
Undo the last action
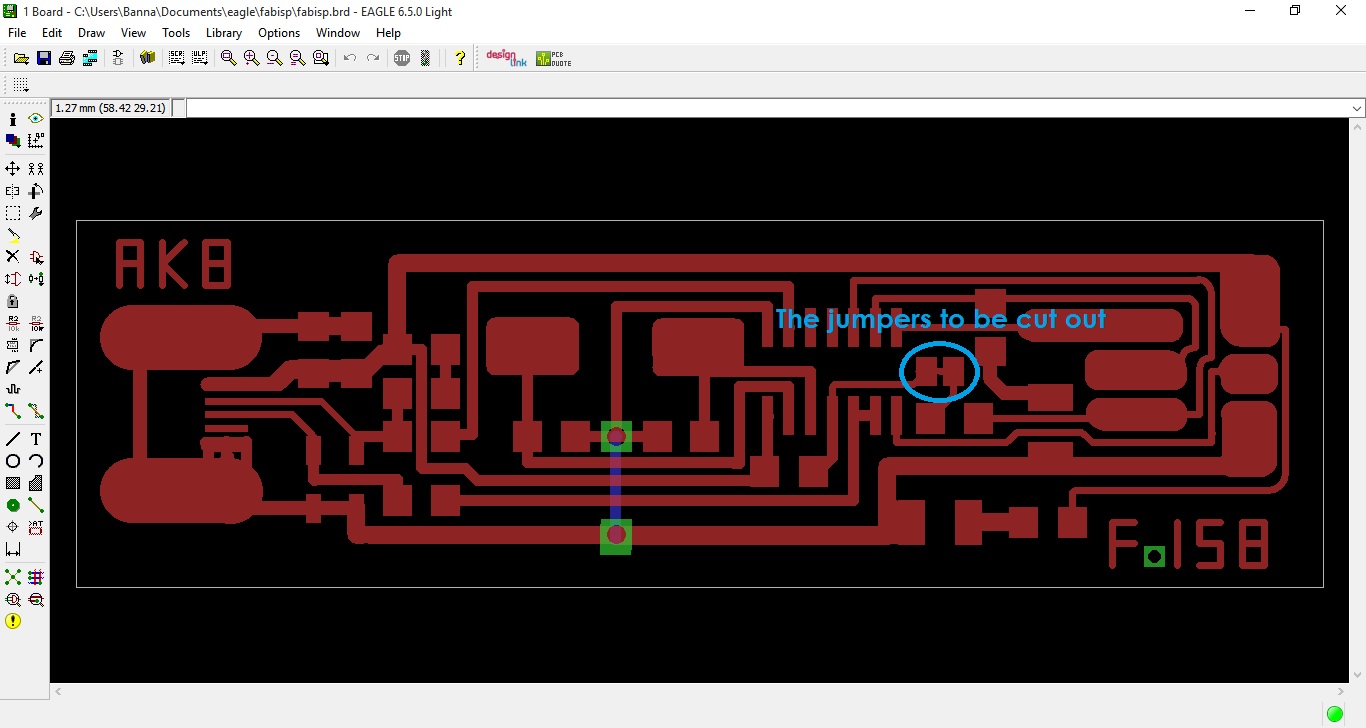[x=350, y=58]
